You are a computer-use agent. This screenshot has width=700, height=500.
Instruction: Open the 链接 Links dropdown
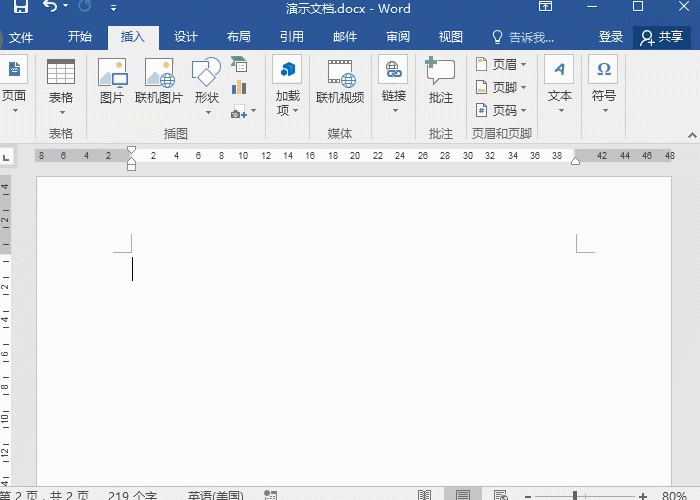pos(394,85)
